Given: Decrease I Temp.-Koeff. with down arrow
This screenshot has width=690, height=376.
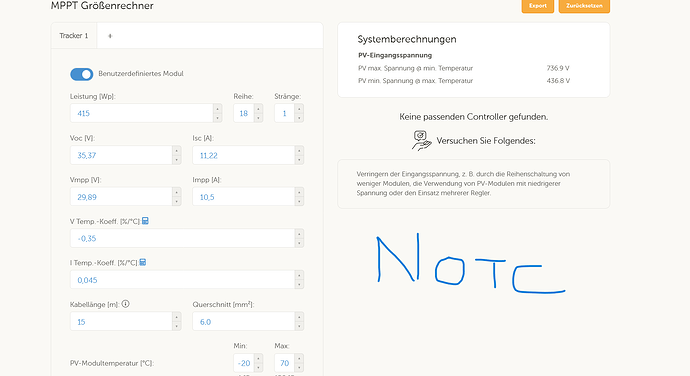Looking at the screenshot, I should coord(299,284).
